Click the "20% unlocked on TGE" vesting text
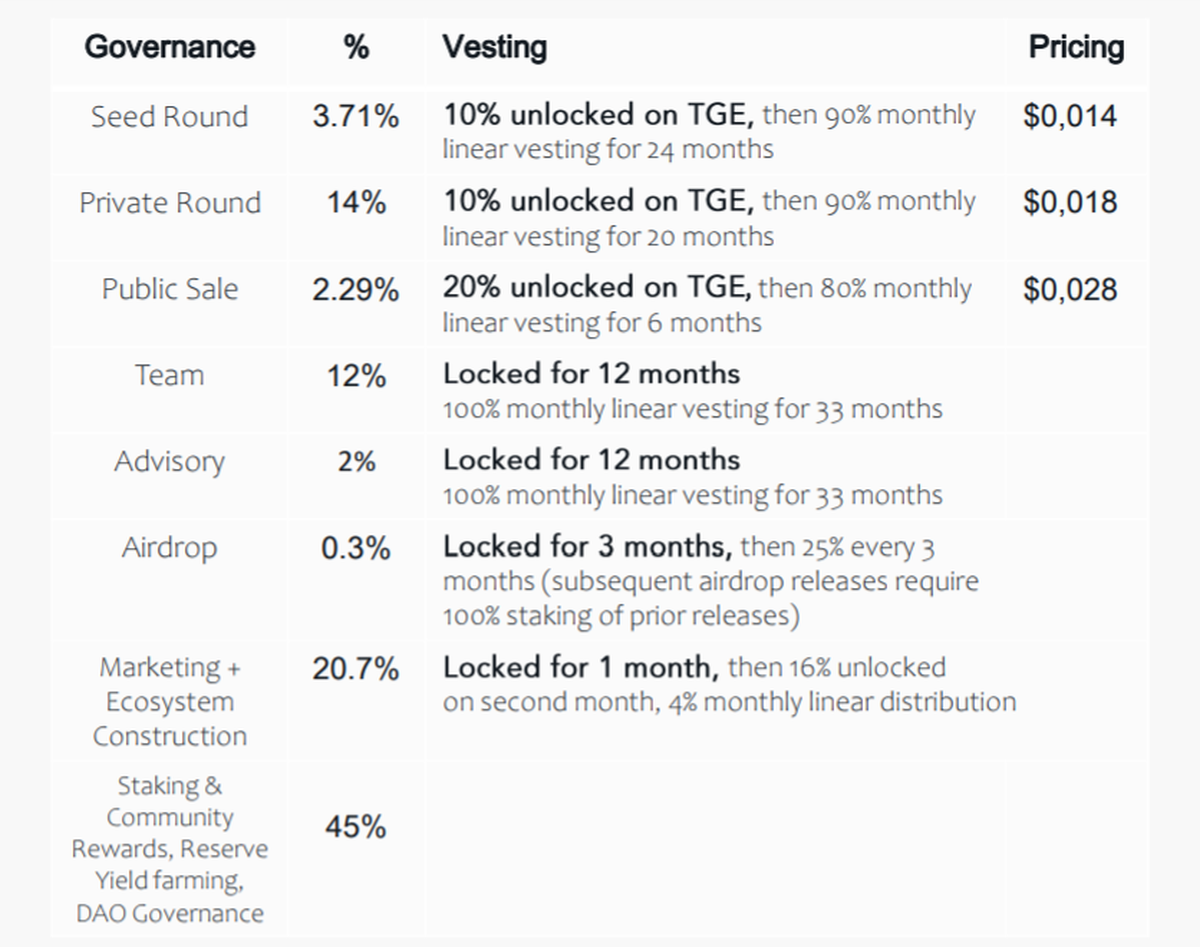The image size is (1200, 947). (x=597, y=288)
